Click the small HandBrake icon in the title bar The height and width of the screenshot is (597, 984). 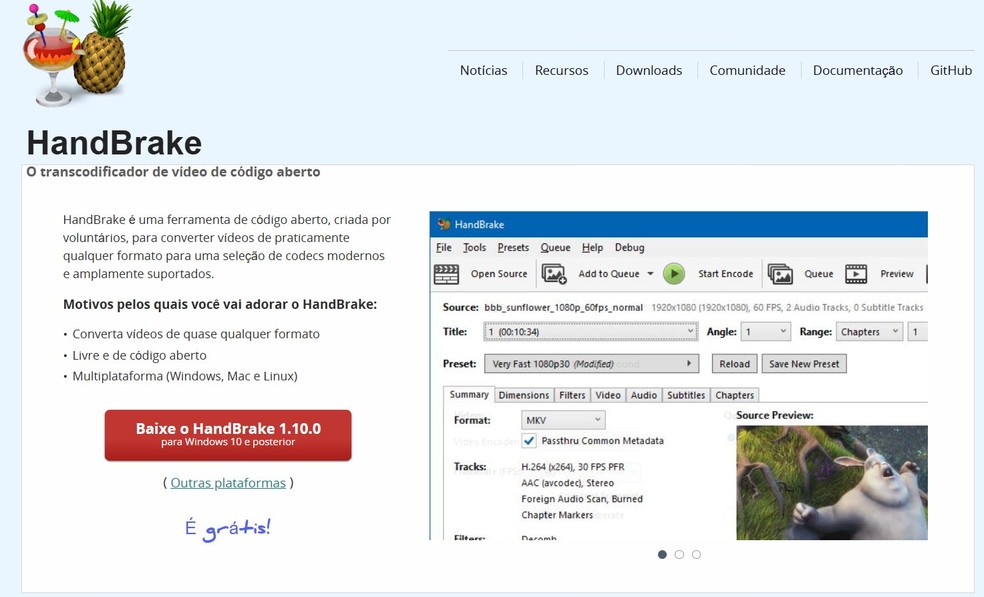(444, 224)
